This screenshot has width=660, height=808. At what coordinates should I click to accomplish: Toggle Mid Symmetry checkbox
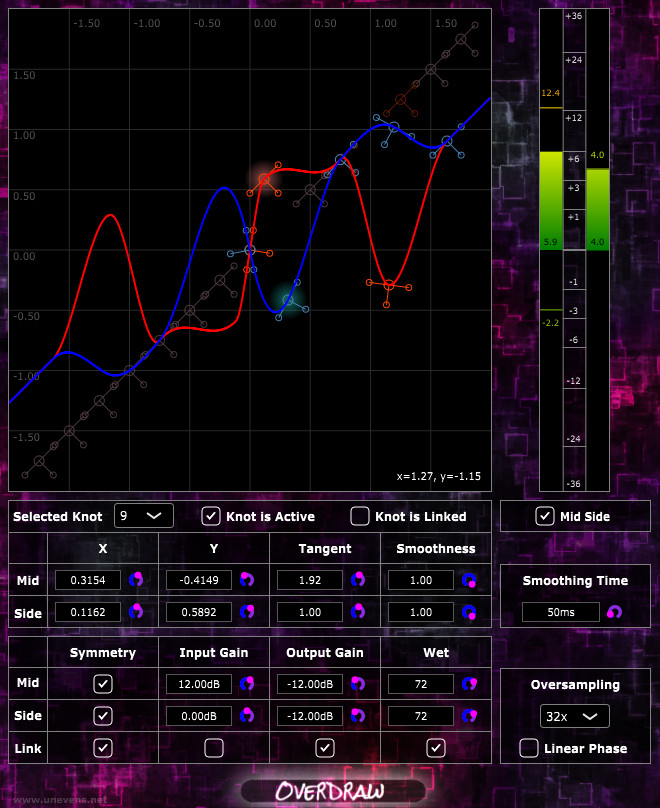(x=103, y=684)
